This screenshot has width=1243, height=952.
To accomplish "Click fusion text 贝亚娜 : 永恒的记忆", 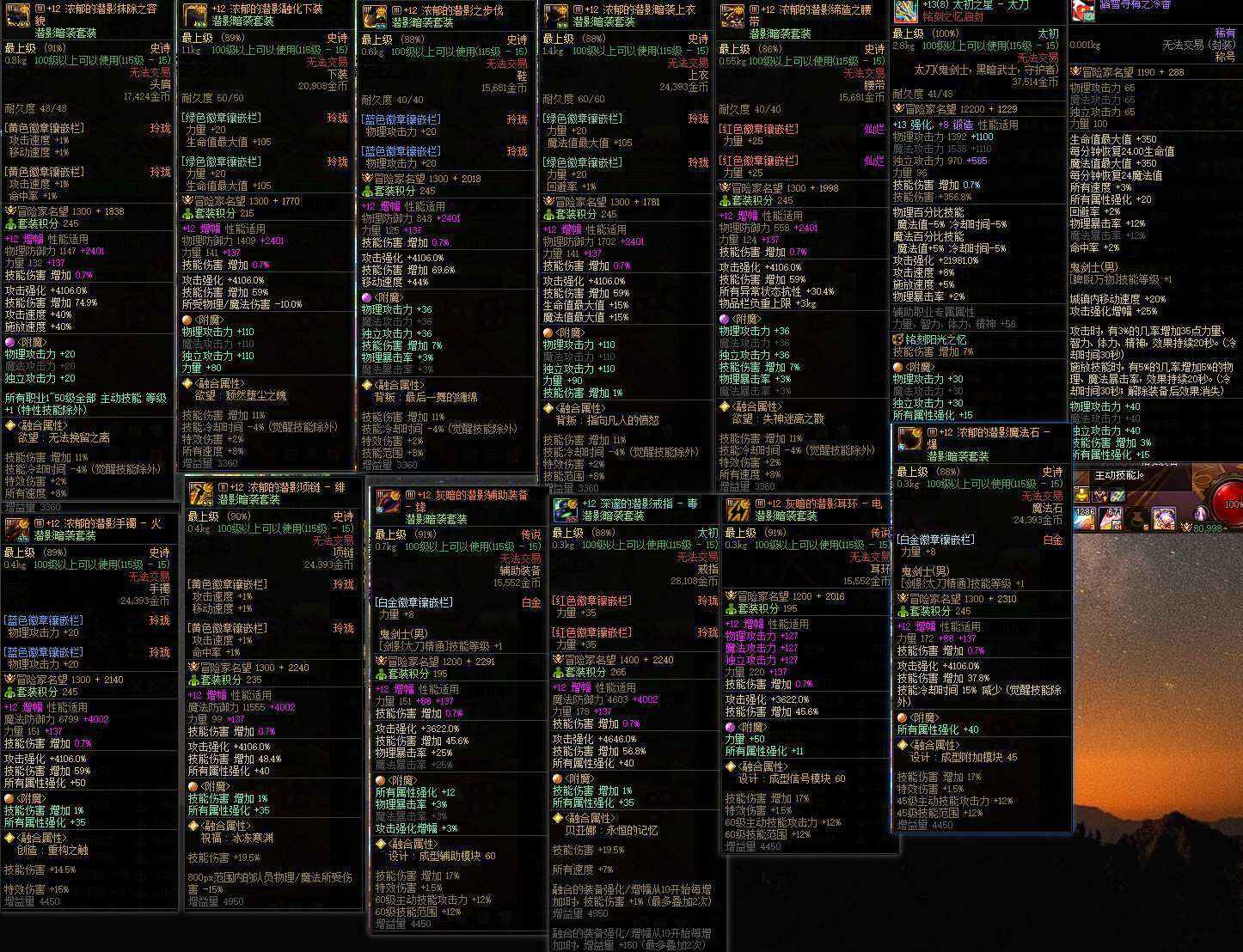I will (x=611, y=831).
